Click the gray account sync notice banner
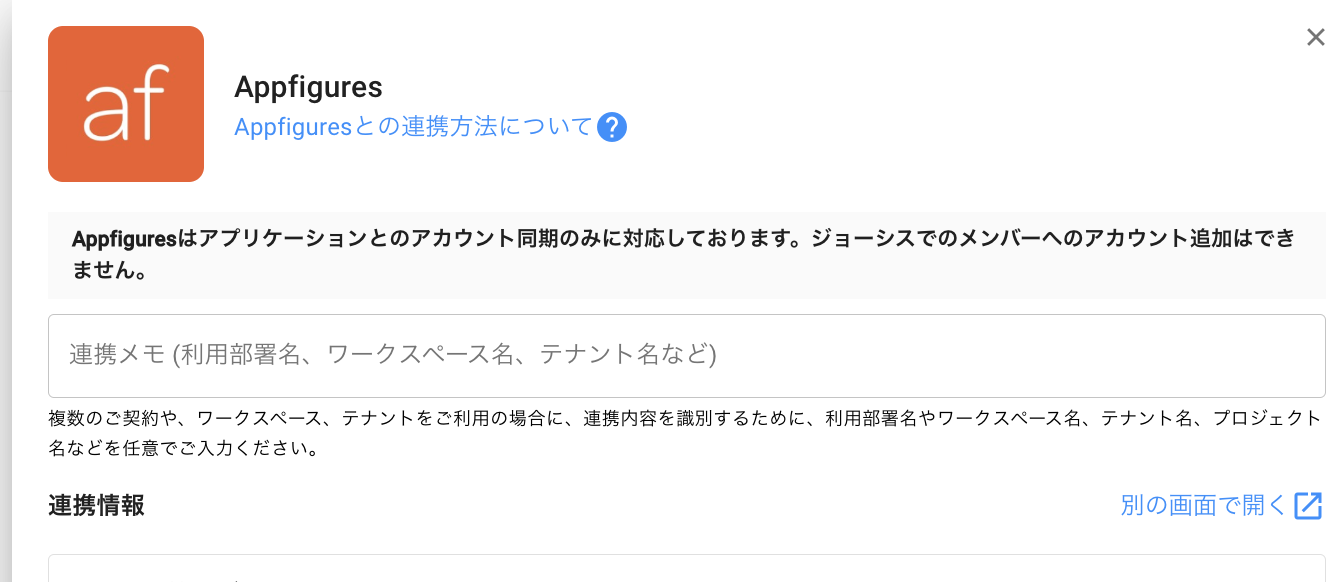 (686, 254)
